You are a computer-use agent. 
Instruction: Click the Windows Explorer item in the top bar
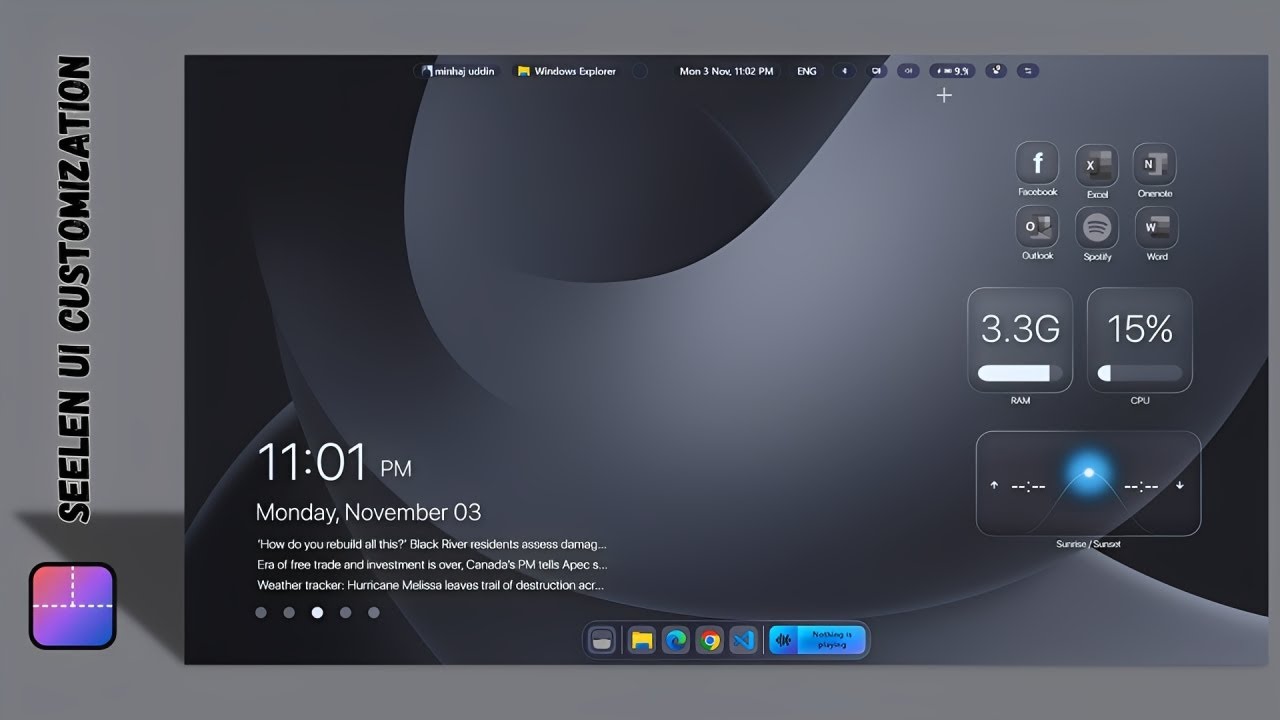(x=566, y=71)
